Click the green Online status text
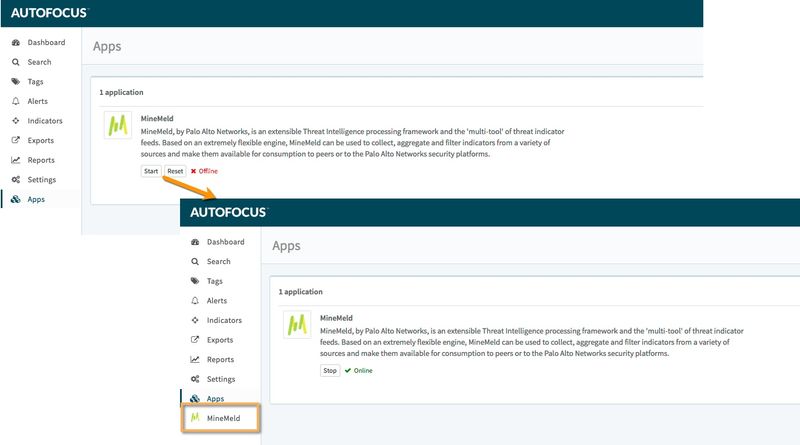800x445 pixels. pos(363,371)
